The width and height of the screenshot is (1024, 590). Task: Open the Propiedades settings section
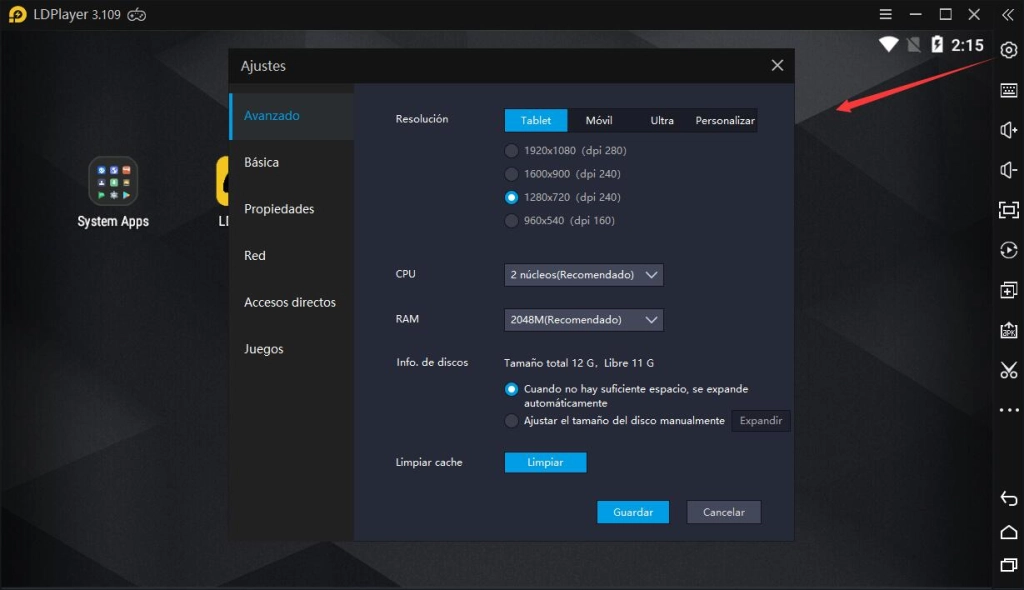(292, 209)
